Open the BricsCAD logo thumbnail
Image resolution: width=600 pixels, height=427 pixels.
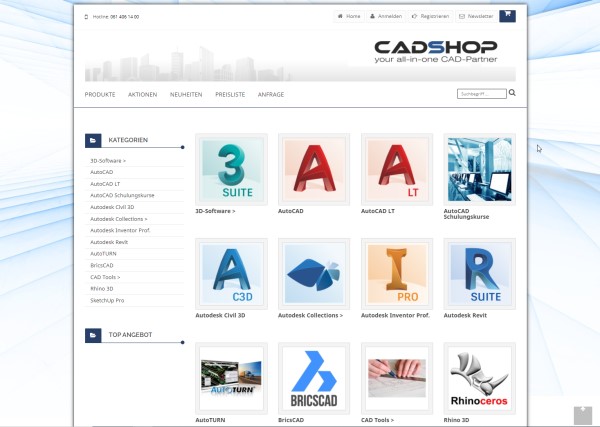click(314, 378)
